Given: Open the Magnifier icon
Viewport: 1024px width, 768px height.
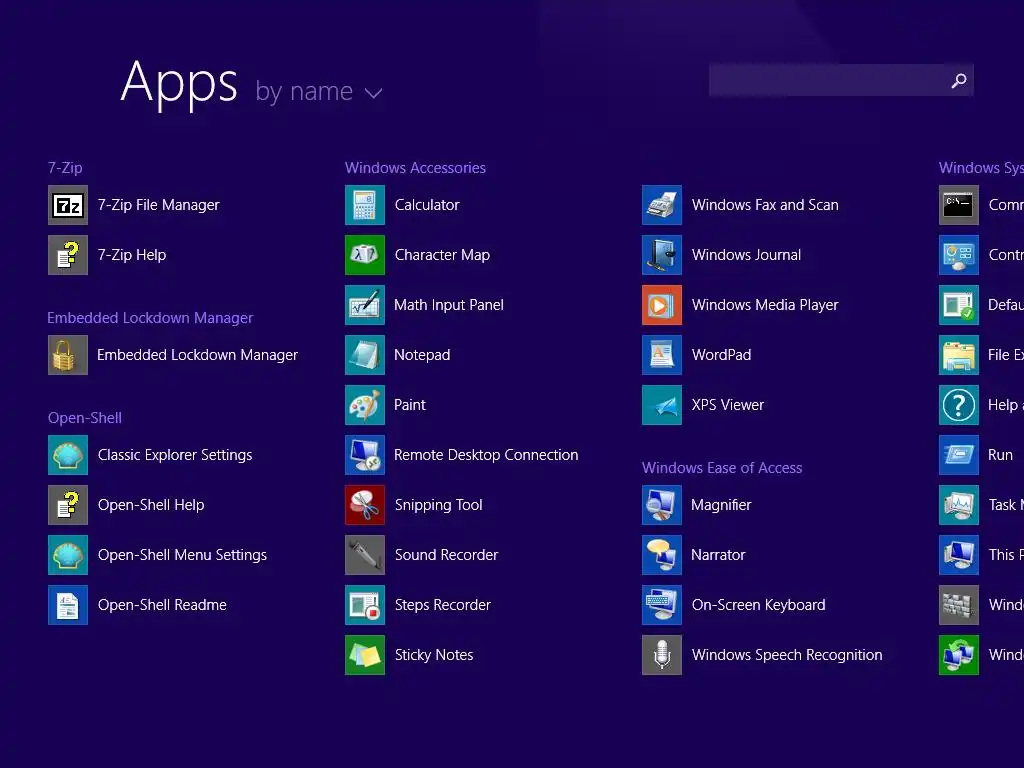Looking at the screenshot, I should (662, 505).
